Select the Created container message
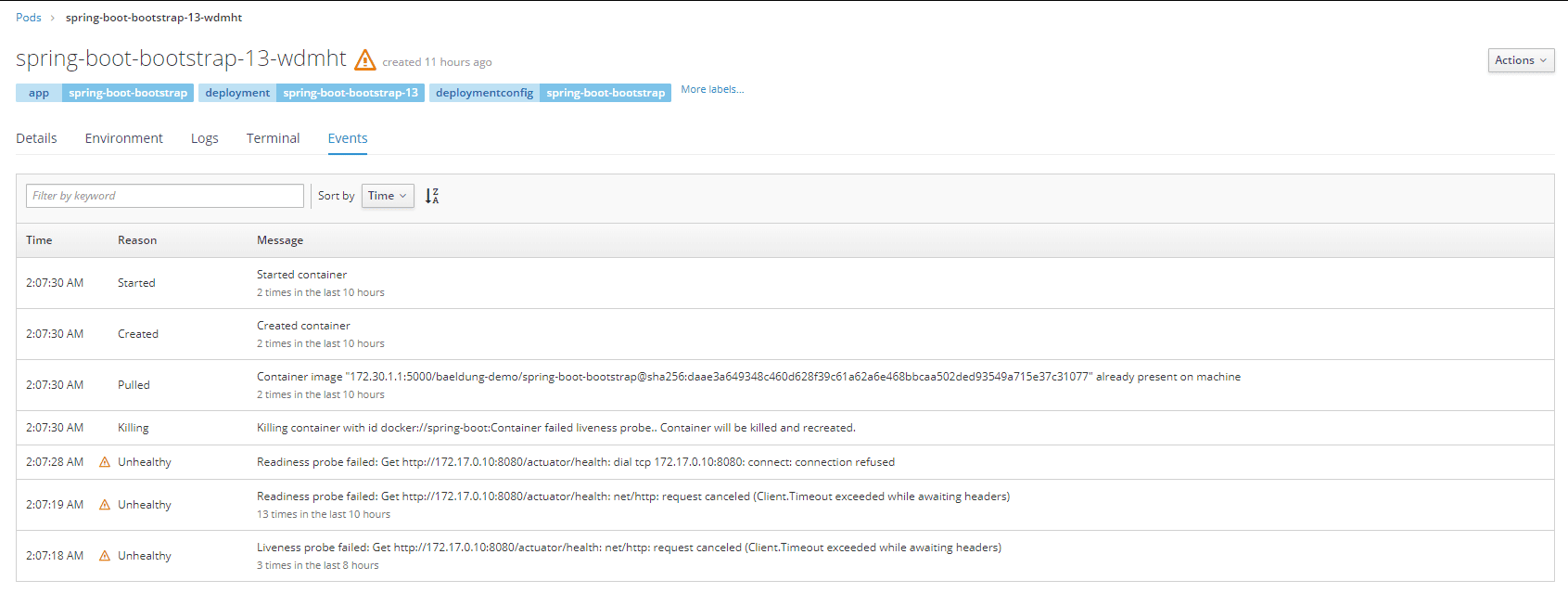Image resolution: width=1568 pixels, height=593 pixels. pos(303,326)
